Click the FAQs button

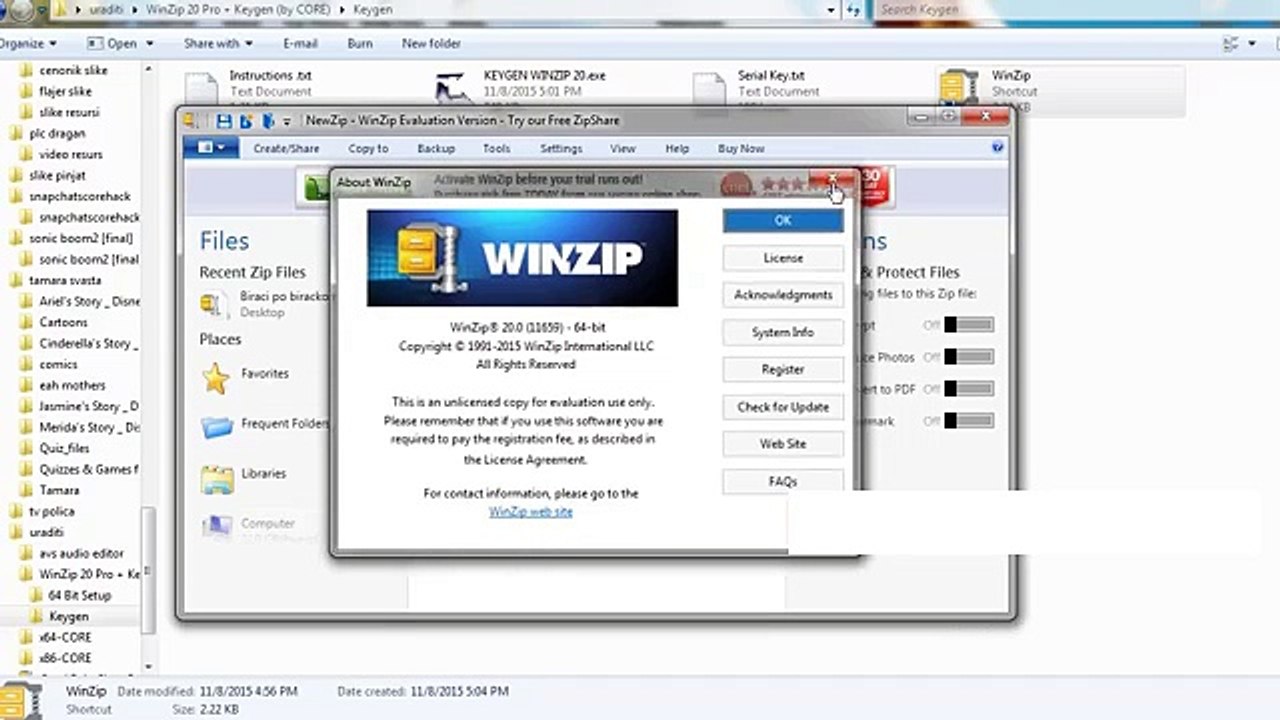click(783, 481)
